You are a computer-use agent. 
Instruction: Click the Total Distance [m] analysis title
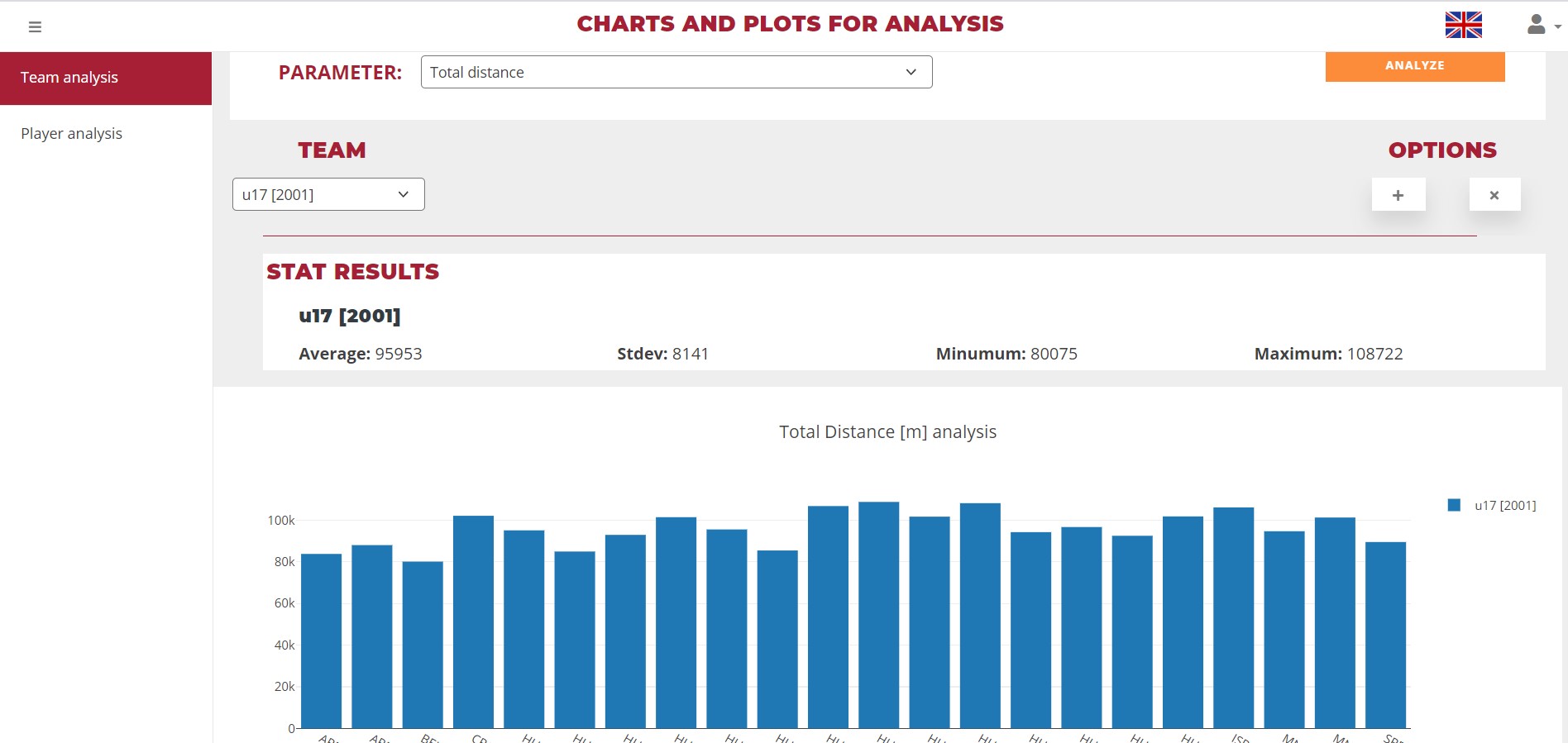(887, 432)
